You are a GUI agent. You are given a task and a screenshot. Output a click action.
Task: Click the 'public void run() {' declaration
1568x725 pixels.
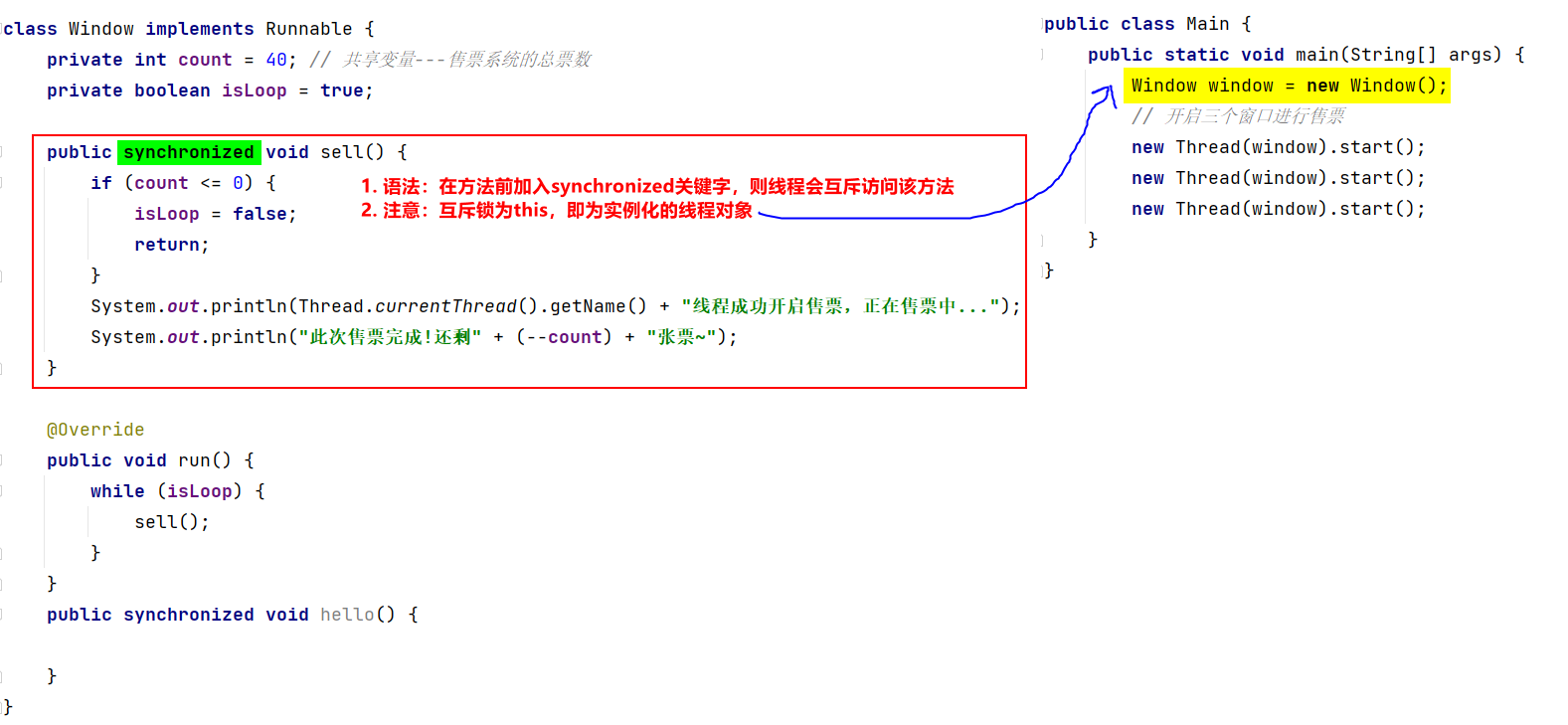point(151,460)
